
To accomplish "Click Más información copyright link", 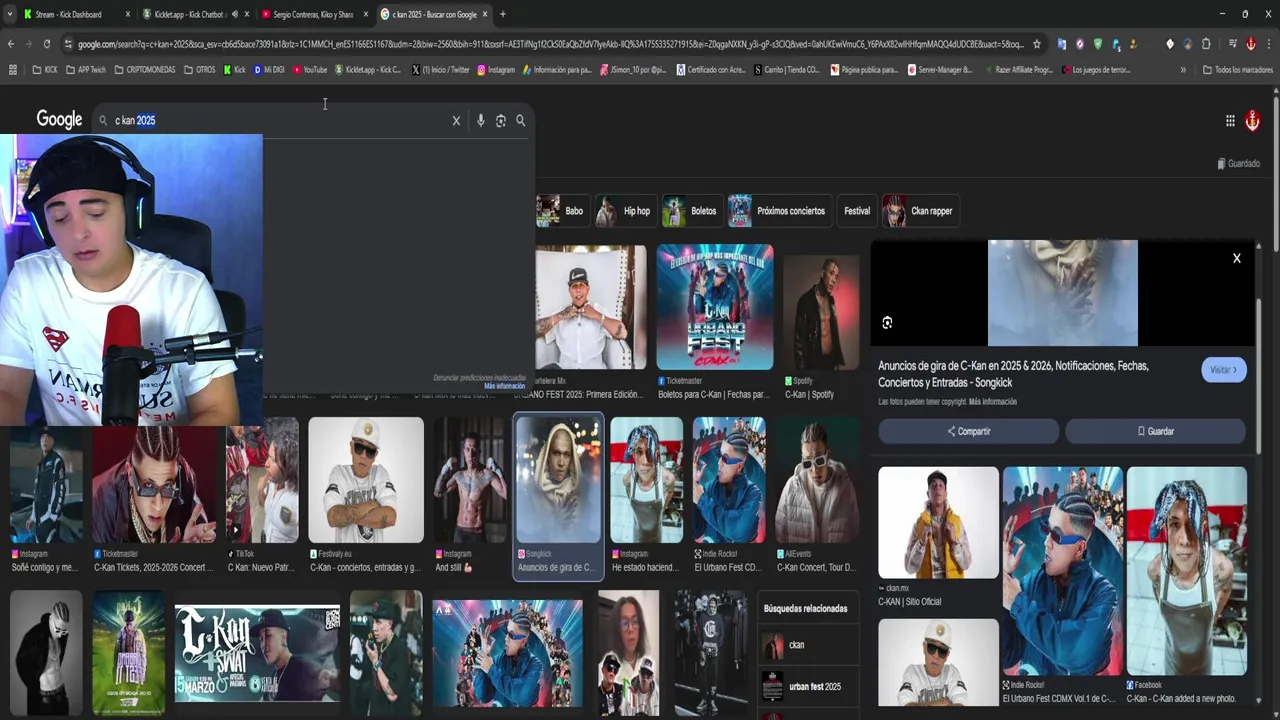I will [x=992, y=402].
